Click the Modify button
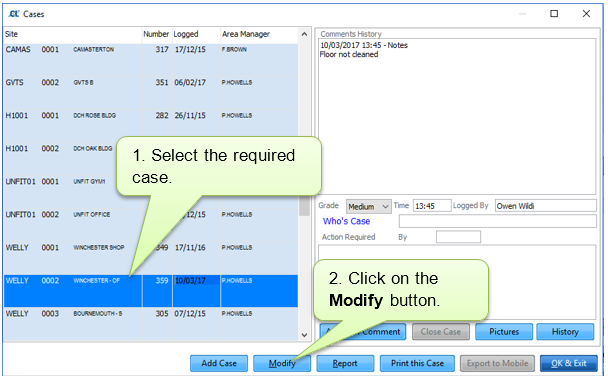Image resolution: width=608 pixels, height=380 pixels. click(282, 363)
